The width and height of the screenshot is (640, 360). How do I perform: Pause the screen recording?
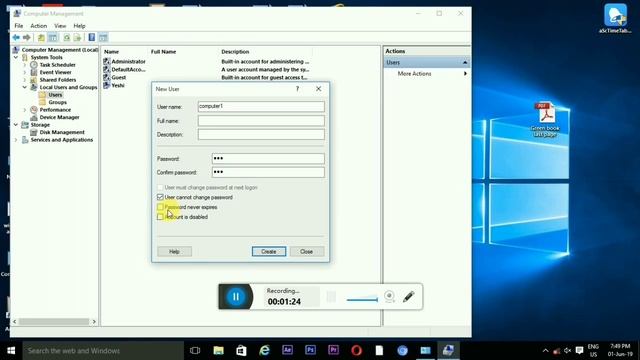coord(236,297)
